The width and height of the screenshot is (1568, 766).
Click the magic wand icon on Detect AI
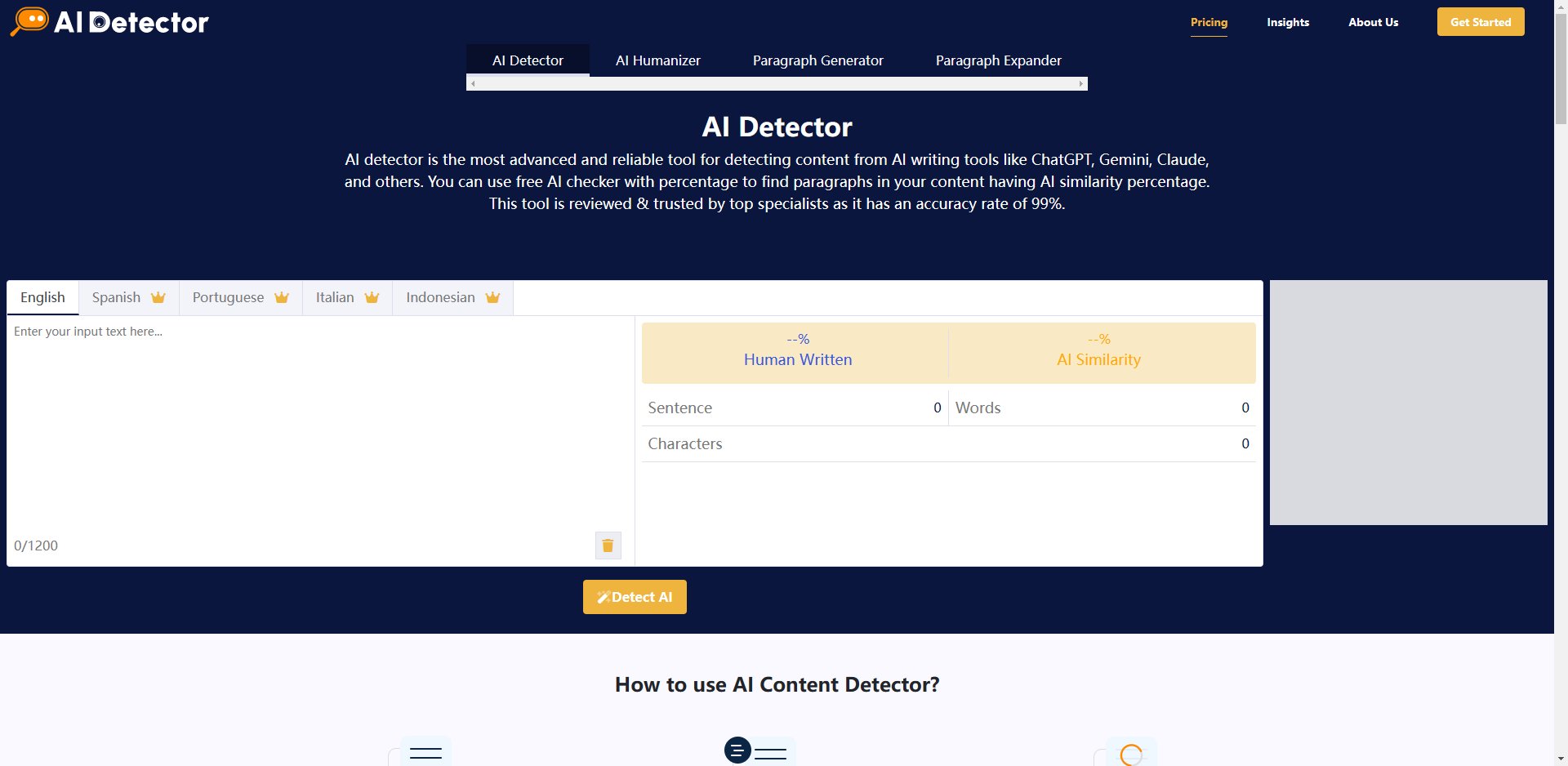click(604, 597)
